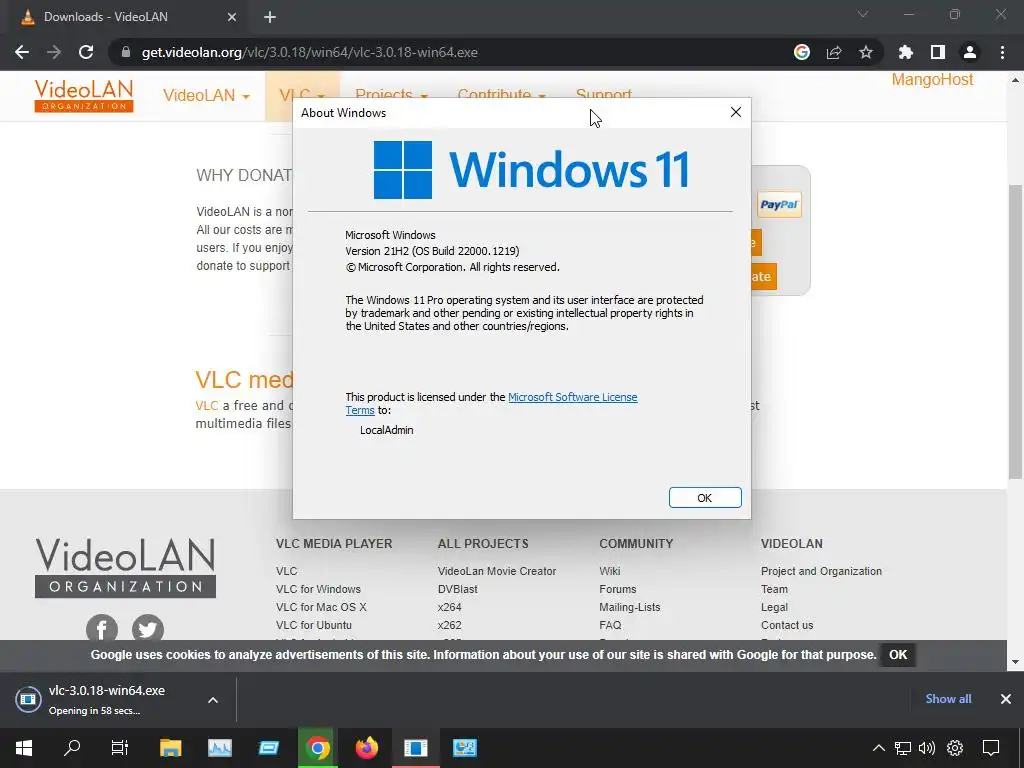The width and height of the screenshot is (1024, 768).
Task: Click Show all downloads
Action: pos(948,699)
